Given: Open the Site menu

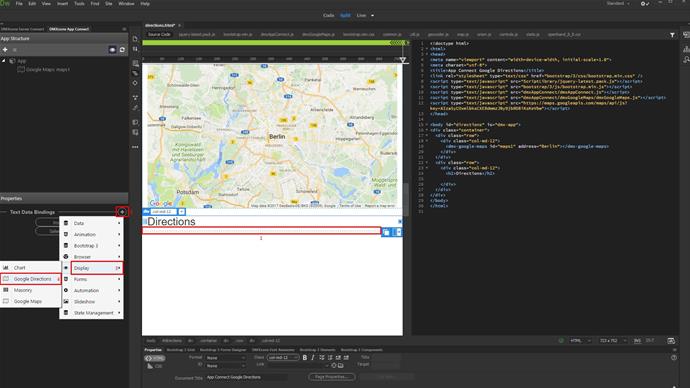Looking at the screenshot, I should point(109,4).
